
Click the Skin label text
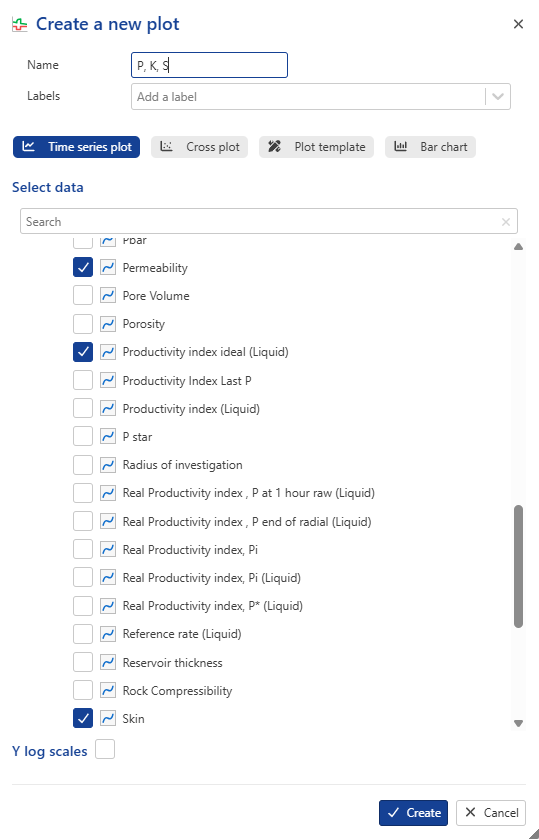[133, 718]
